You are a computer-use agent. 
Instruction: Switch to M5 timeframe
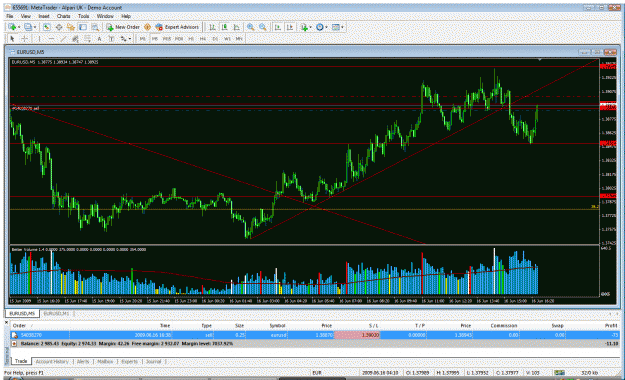[x=155, y=39]
